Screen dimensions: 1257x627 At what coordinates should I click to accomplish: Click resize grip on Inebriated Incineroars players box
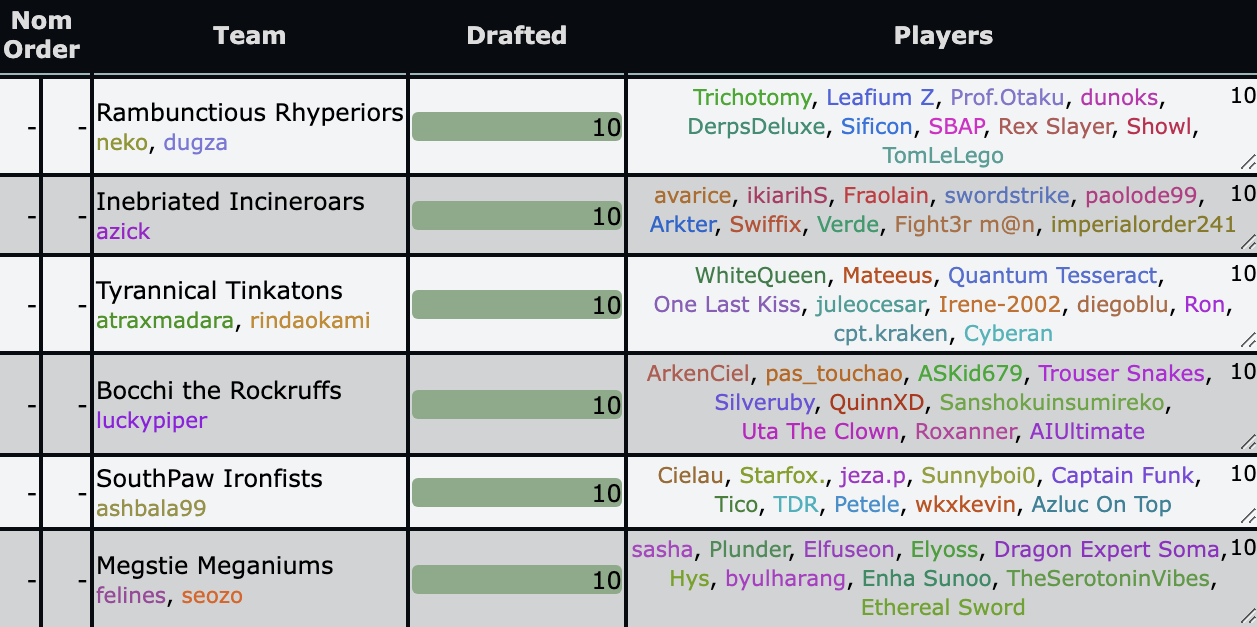pos(1248,241)
